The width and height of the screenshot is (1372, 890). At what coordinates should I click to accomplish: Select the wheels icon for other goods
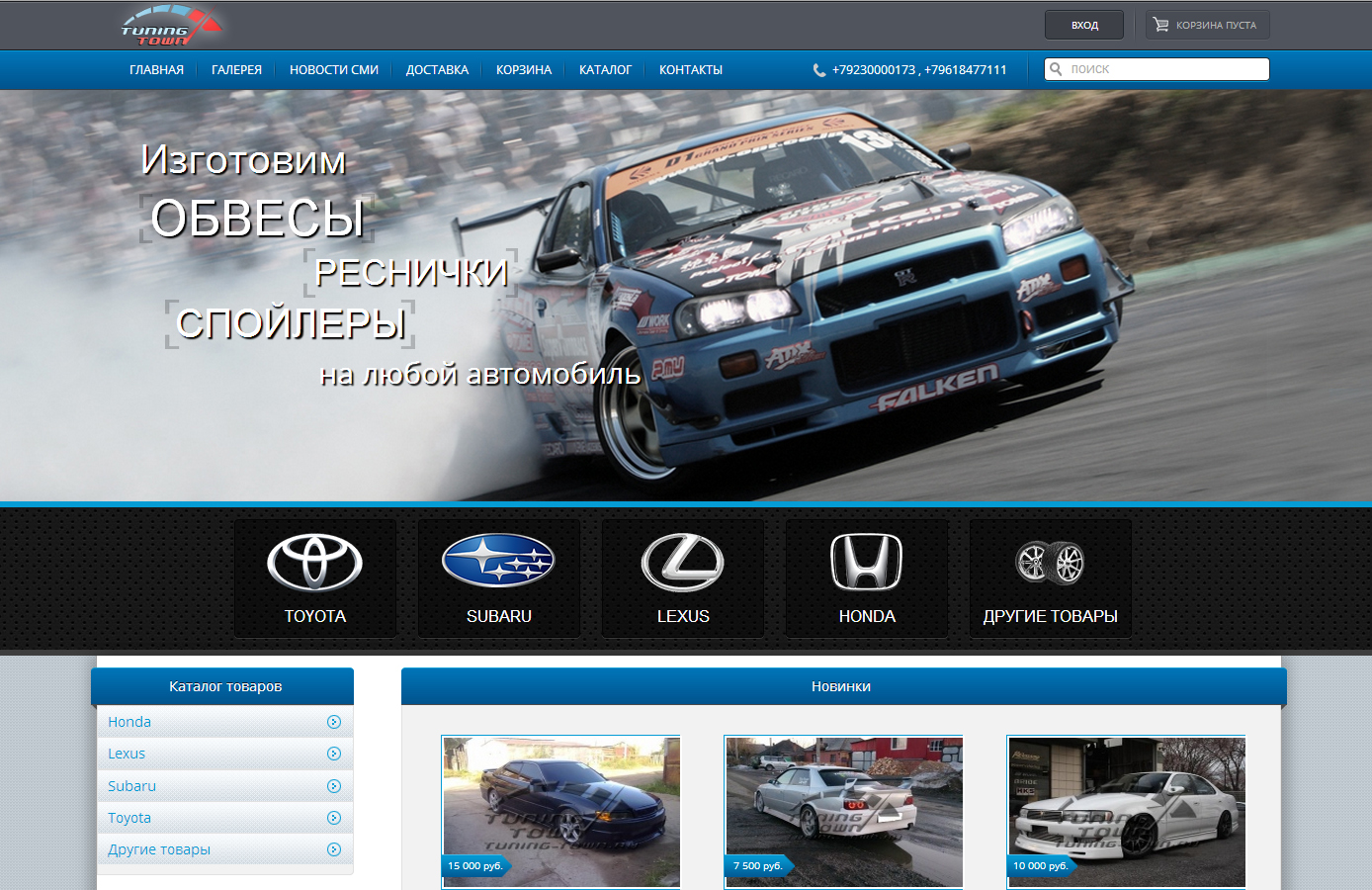coord(1050,563)
